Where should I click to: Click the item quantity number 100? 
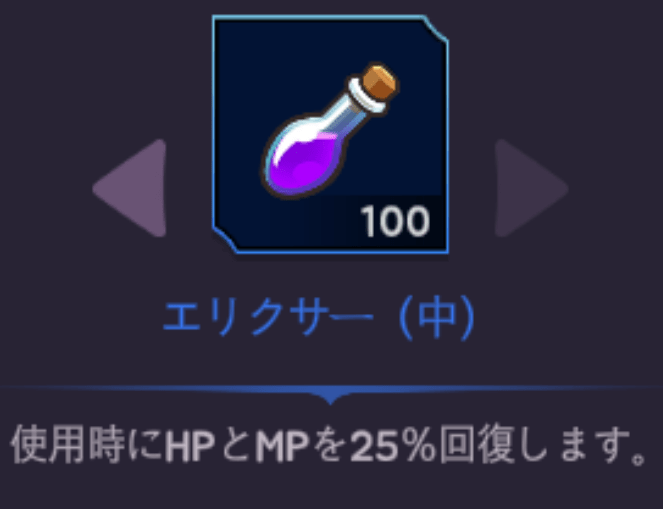395,221
